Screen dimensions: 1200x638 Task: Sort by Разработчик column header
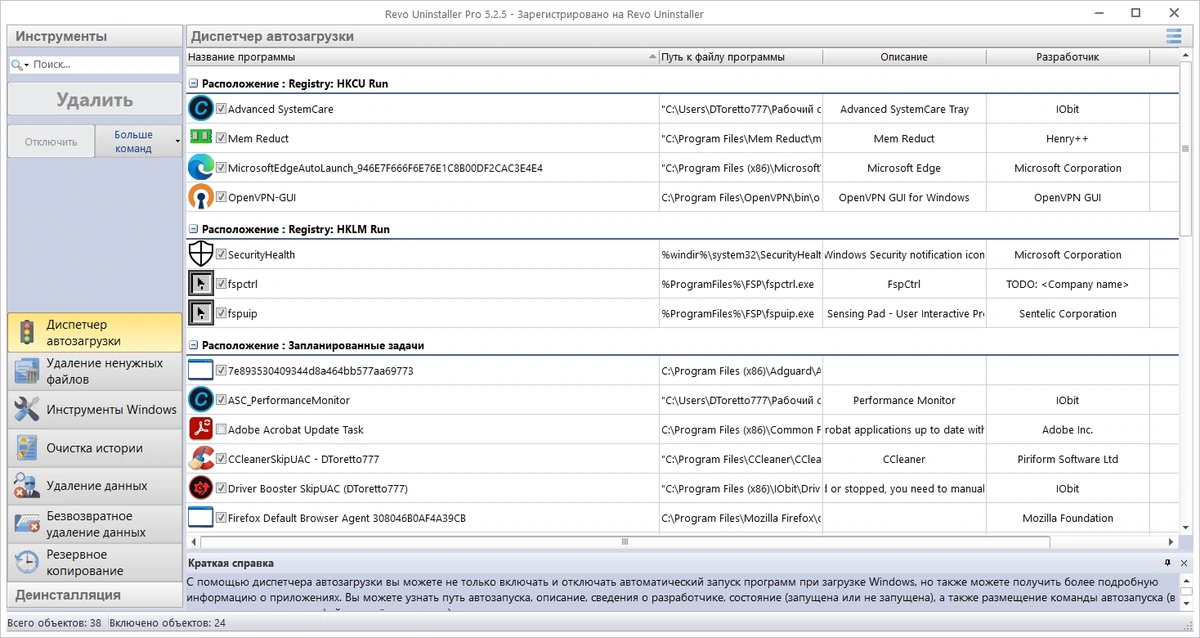click(x=1067, y=57)
